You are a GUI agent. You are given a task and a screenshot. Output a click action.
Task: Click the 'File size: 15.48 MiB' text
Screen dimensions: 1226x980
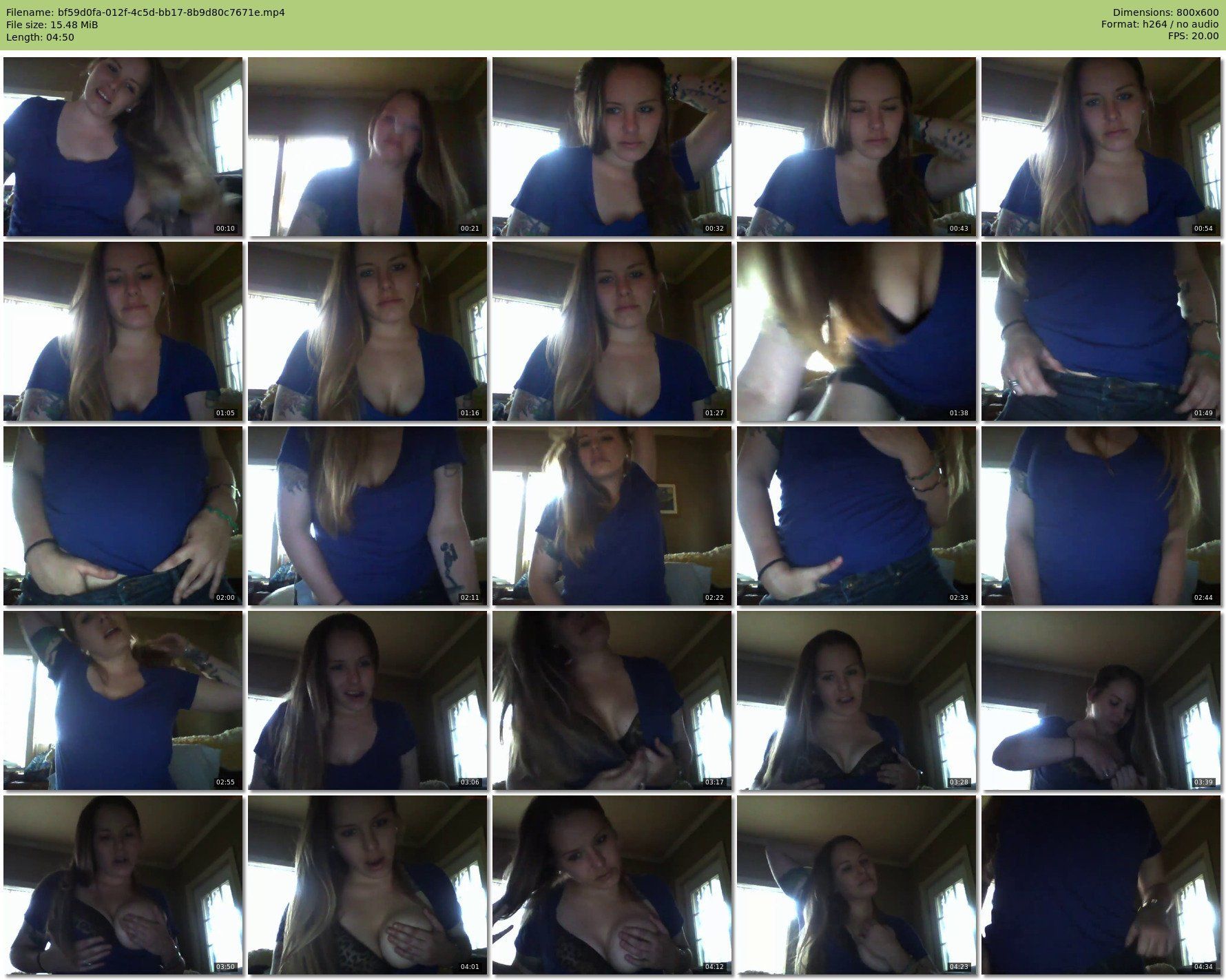tap(52, 25)
